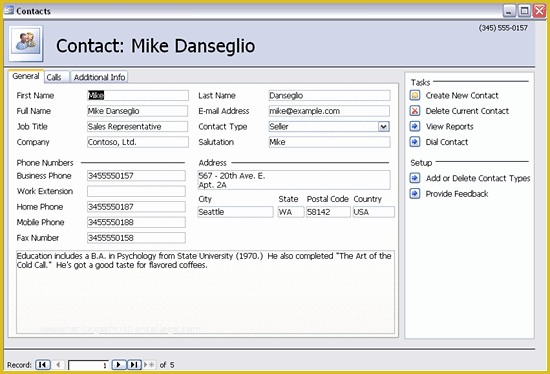Open the Additional Info tab
The image size is (550, 374).
[x=99, y=77]
